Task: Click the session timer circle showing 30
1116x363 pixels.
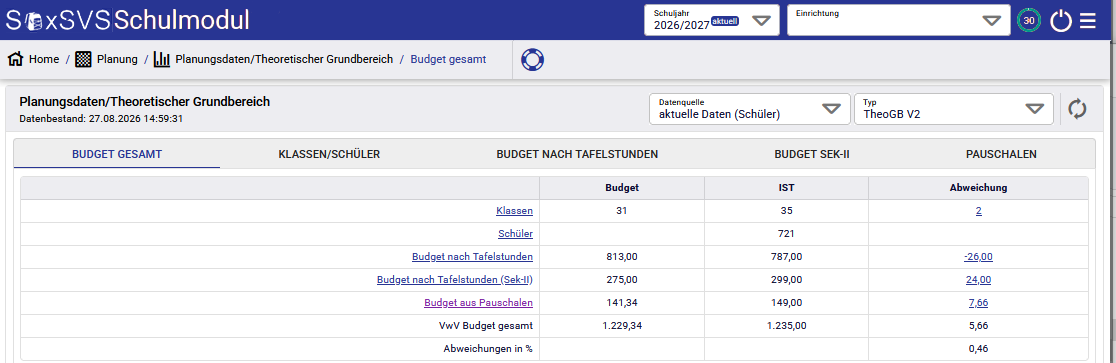Action: (x=1028, y=21)
